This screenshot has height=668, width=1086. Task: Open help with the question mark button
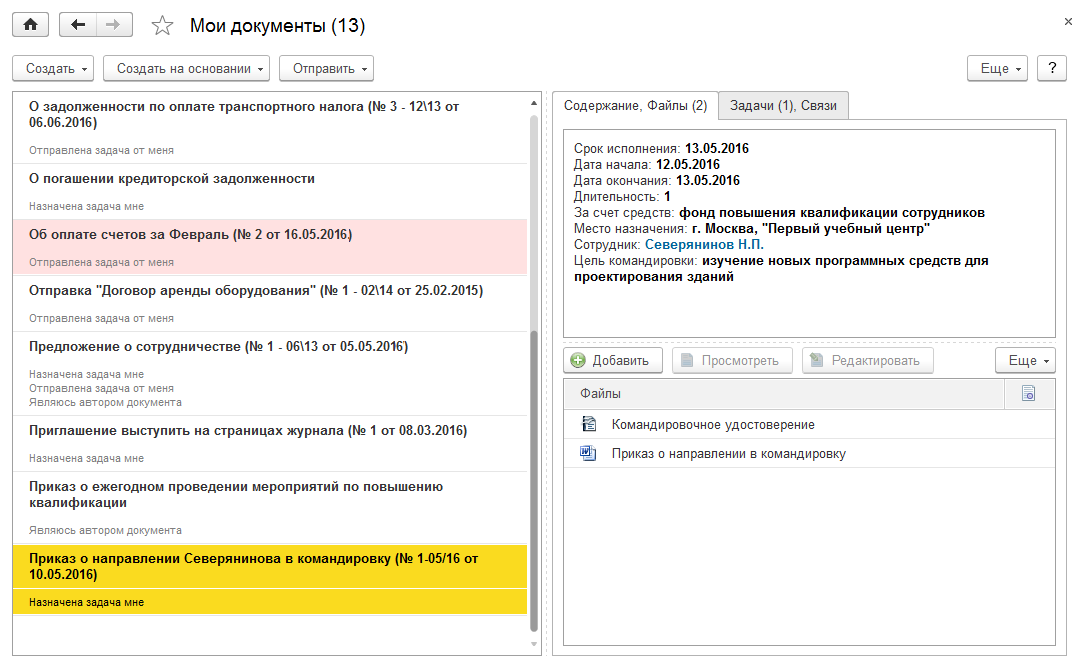(x=1052, y=69)
